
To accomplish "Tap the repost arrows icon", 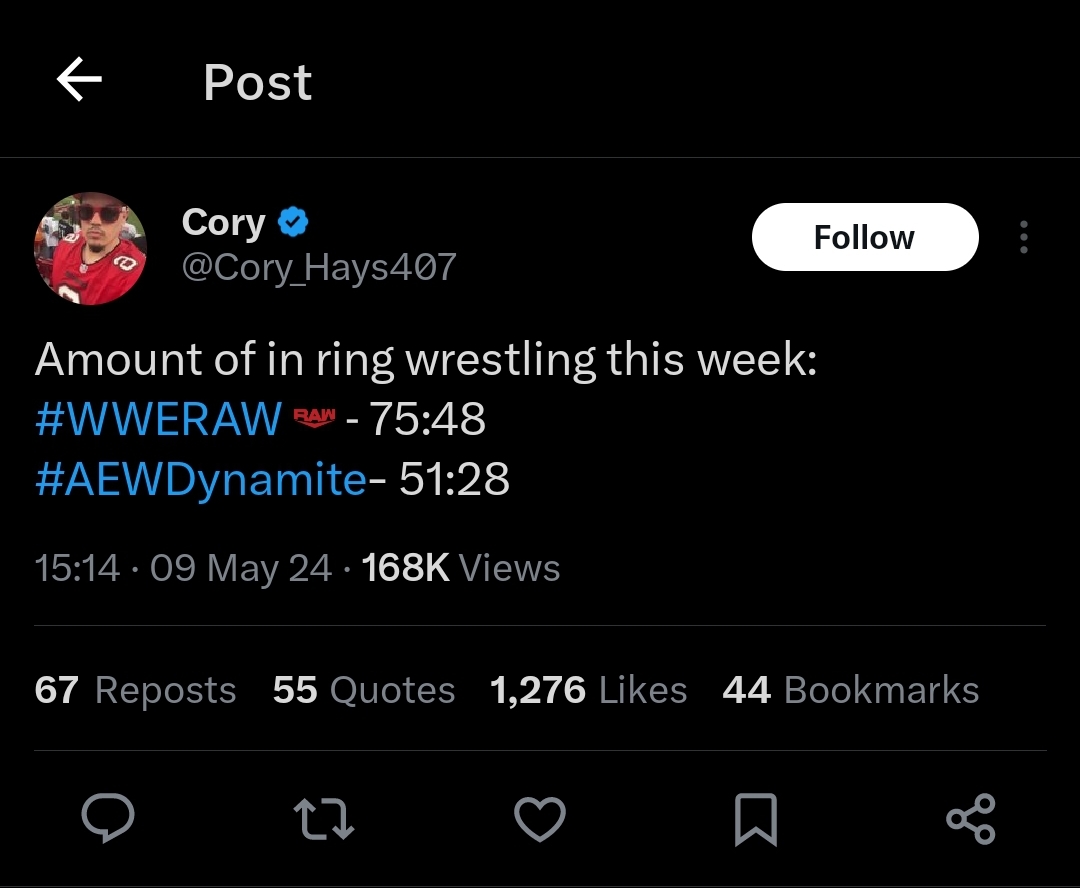I will point(324,819).
